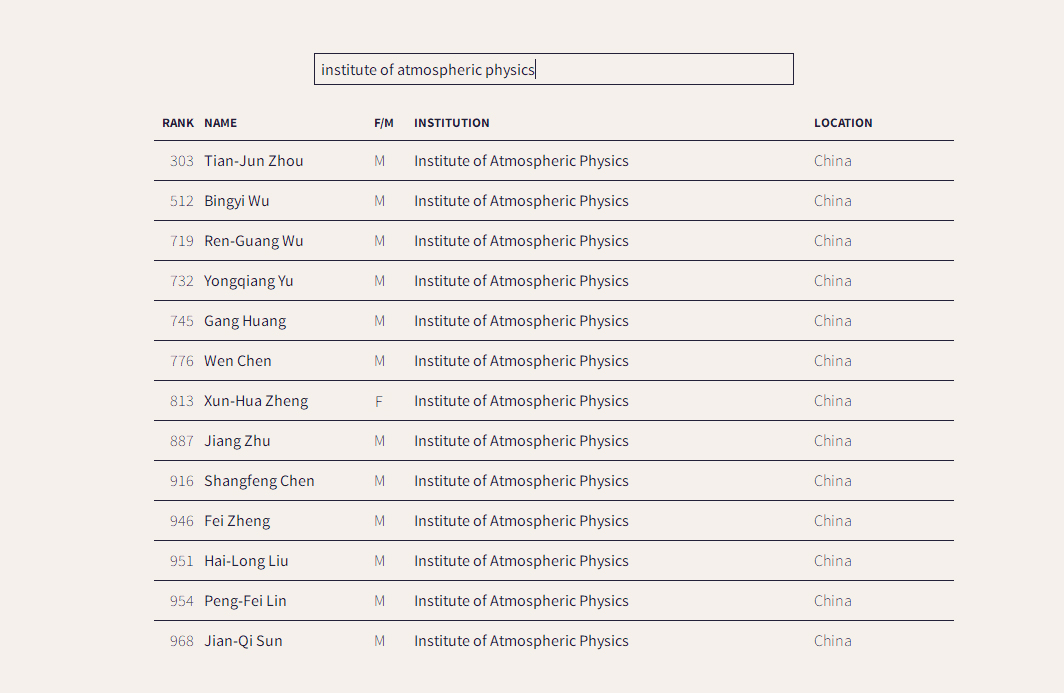1064x693 pixels.
Task: Click the institution search input field
Action: pos(553,69)
